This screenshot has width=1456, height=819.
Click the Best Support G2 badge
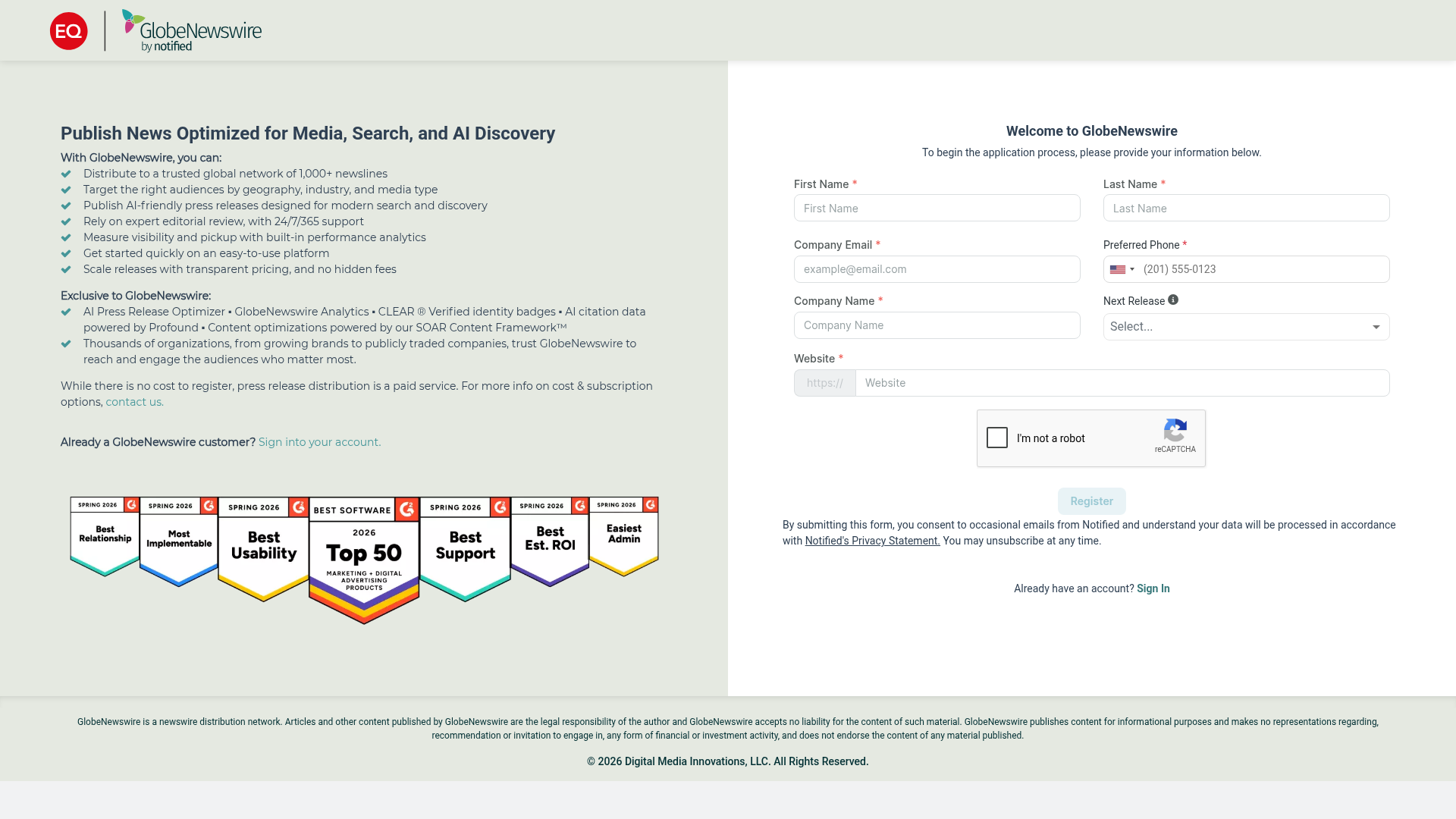point(465,549)
